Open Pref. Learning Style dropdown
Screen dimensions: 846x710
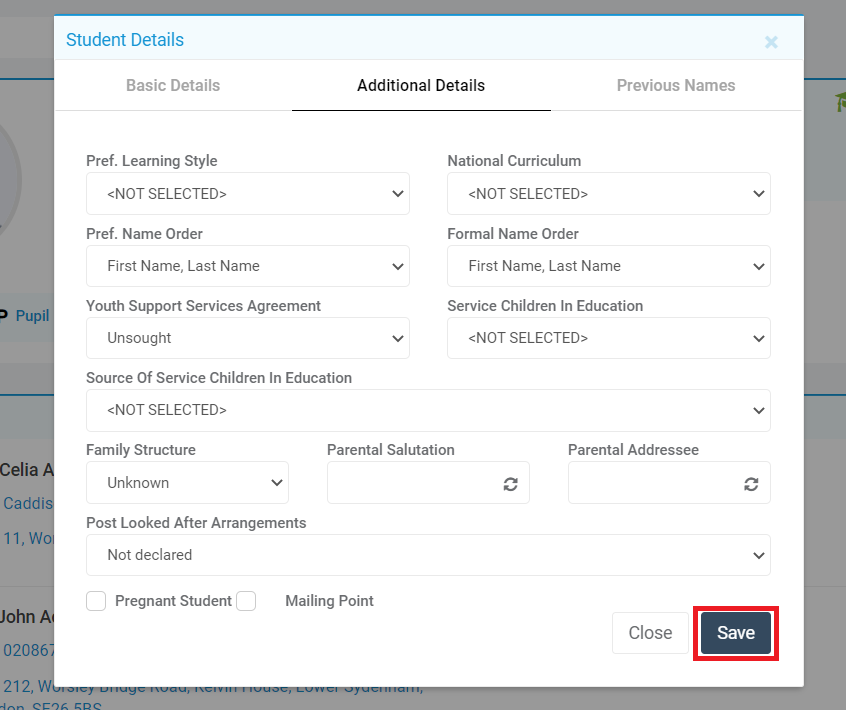tap(248, 194)
